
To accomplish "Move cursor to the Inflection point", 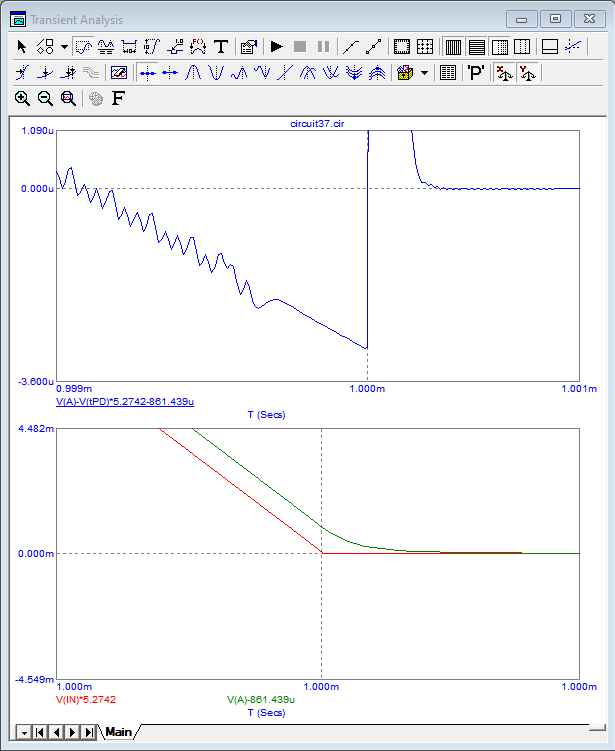I will [285, 73].
